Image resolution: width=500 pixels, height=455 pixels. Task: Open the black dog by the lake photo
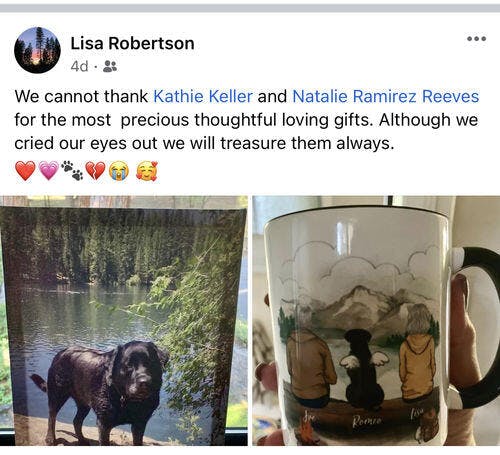124,321
